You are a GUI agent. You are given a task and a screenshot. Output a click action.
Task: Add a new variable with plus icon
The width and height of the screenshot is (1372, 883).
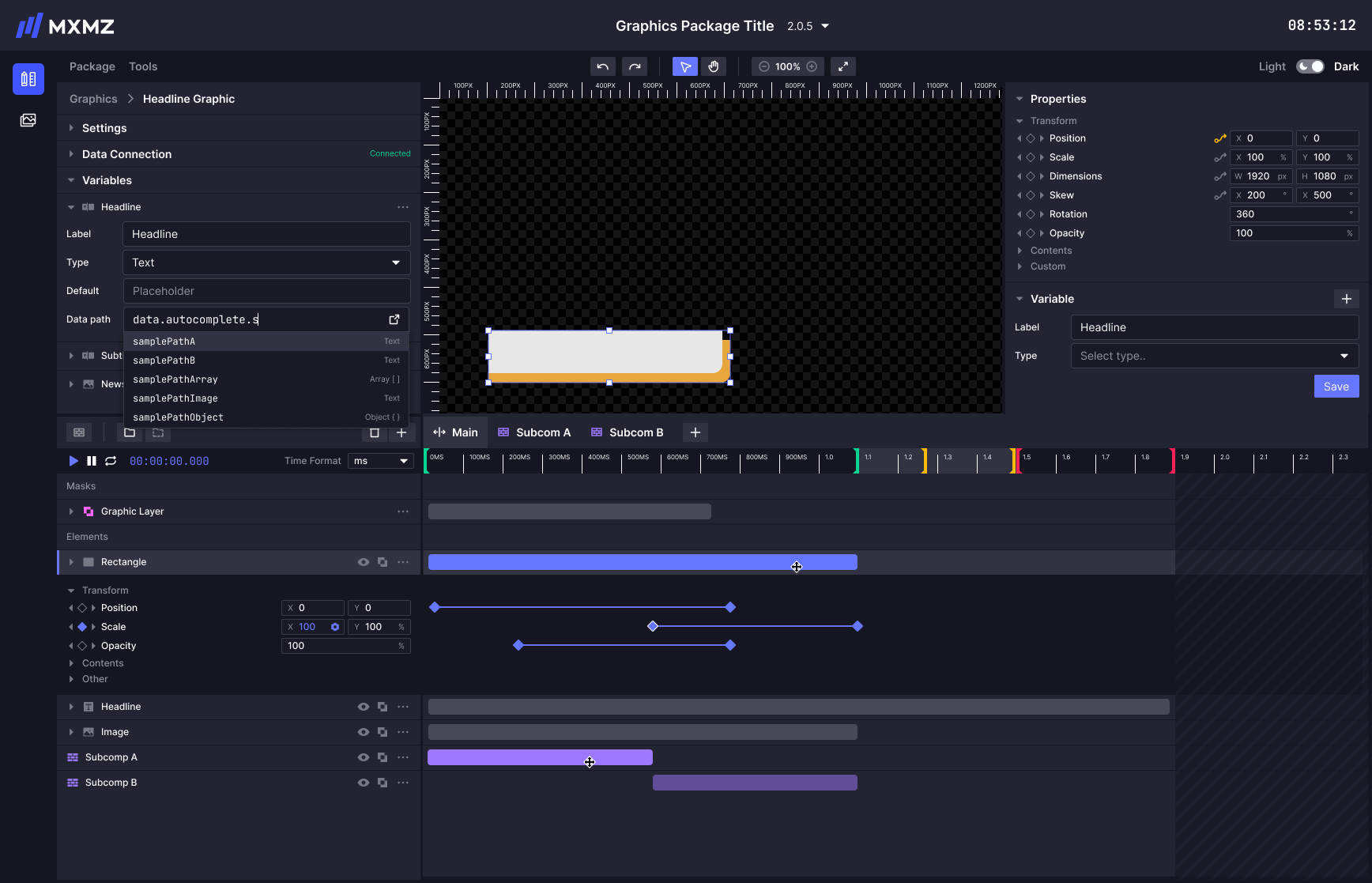coord(1347,299)
